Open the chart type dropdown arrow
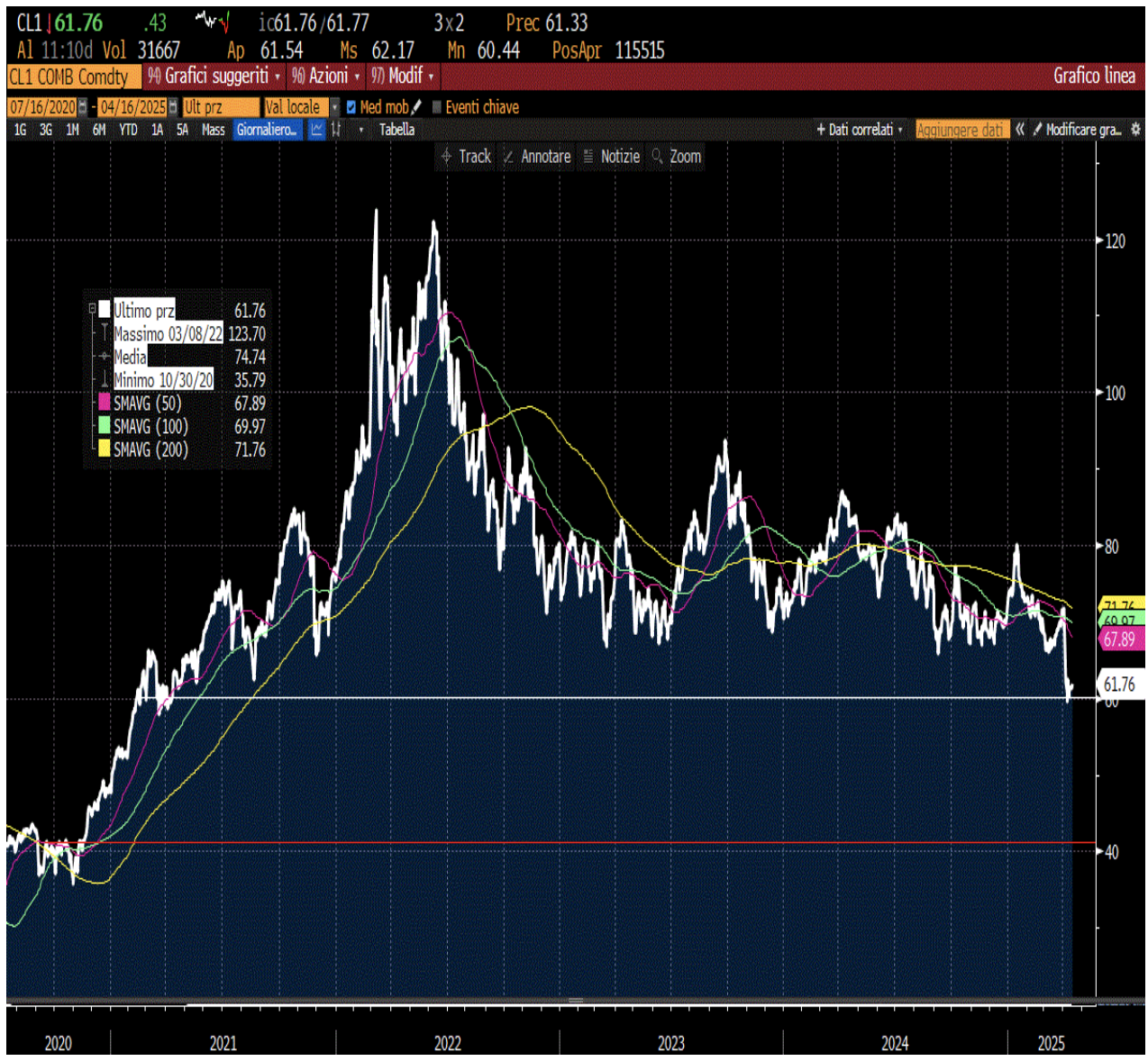Screen dimensions: 1148x1061 [x=361, y=130]
